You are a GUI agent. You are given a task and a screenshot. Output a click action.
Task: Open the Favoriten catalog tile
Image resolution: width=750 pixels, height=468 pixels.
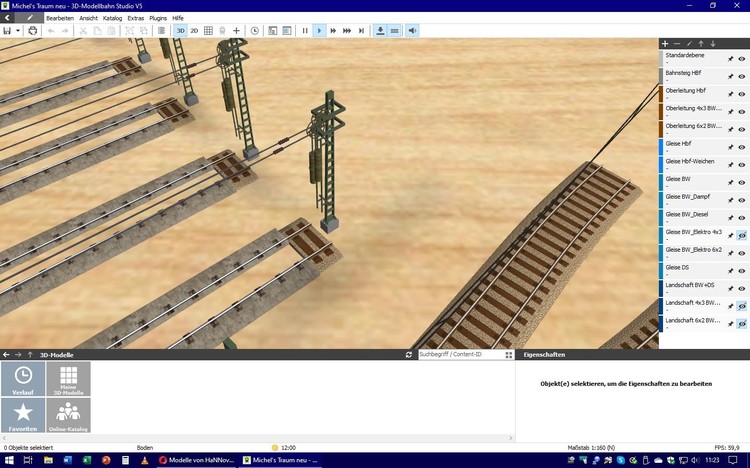tap(23, 416)
